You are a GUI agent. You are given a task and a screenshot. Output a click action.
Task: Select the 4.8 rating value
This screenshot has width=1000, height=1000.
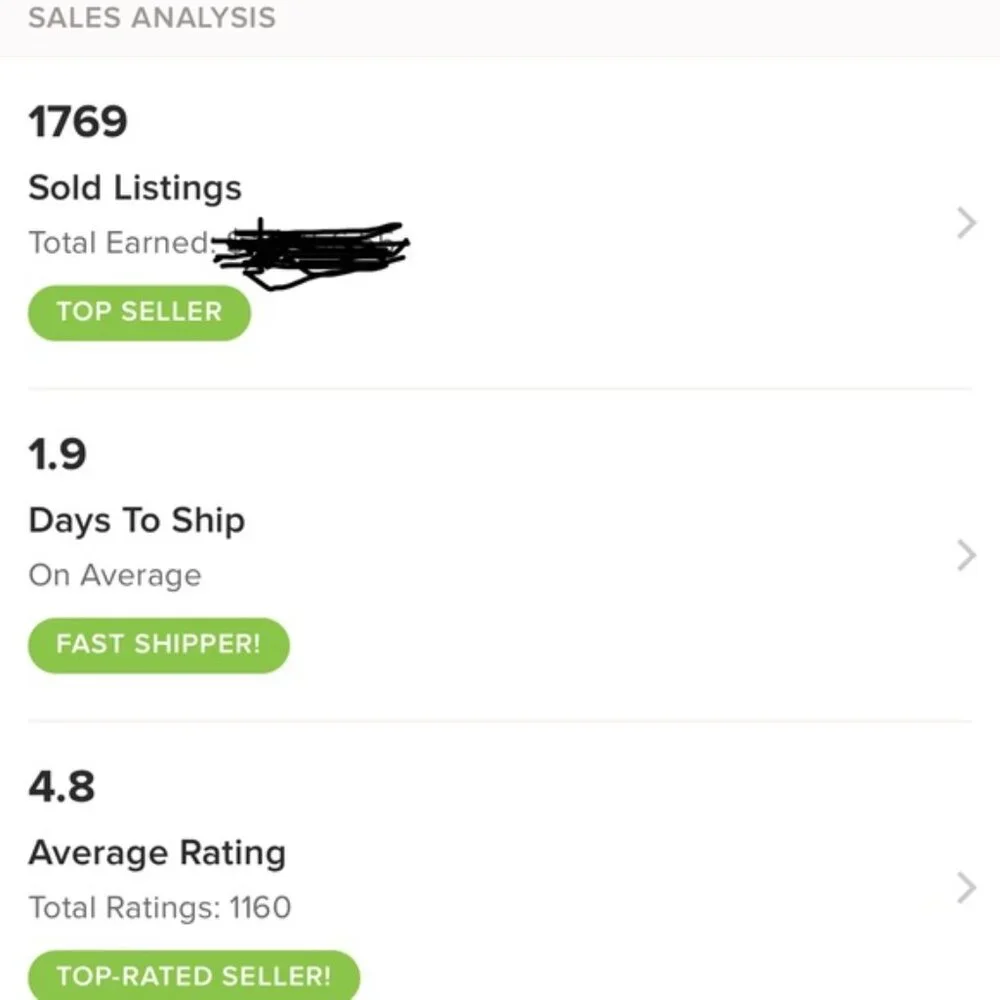[x=62, y=786]
